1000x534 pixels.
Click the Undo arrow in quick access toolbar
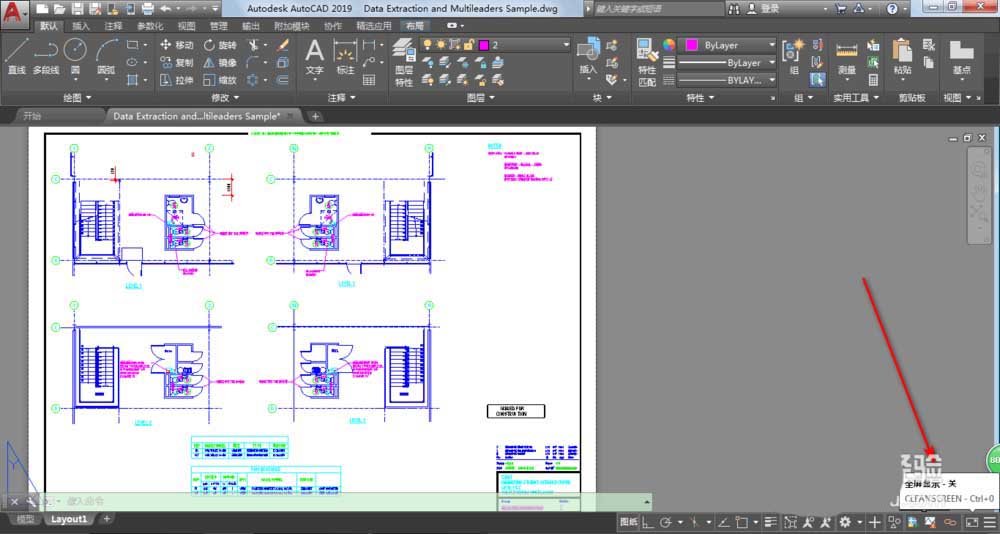[x=165, y=9]
